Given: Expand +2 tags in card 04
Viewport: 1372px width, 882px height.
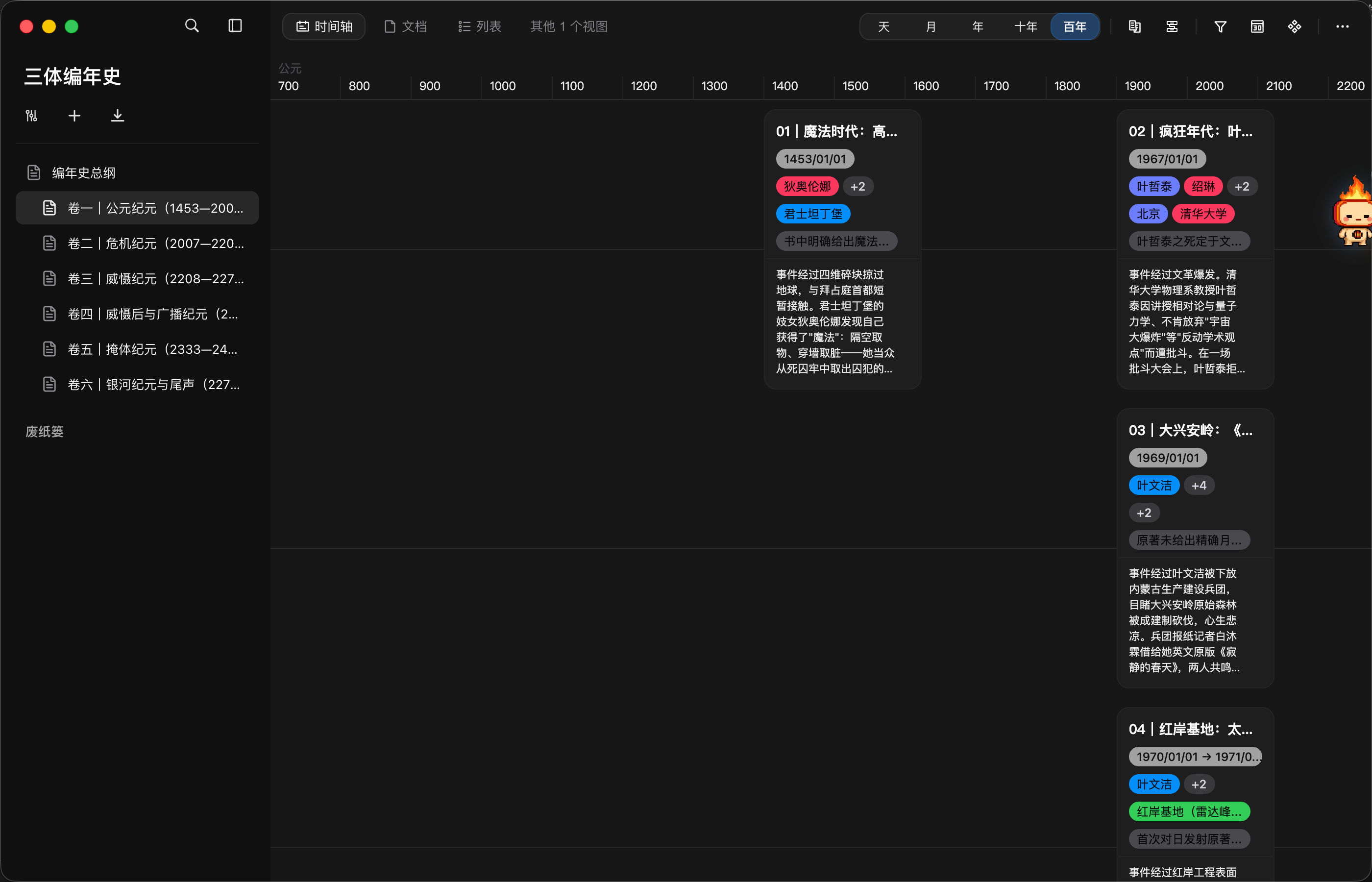Looking at the screenshot, I should tap(1199, 784).
